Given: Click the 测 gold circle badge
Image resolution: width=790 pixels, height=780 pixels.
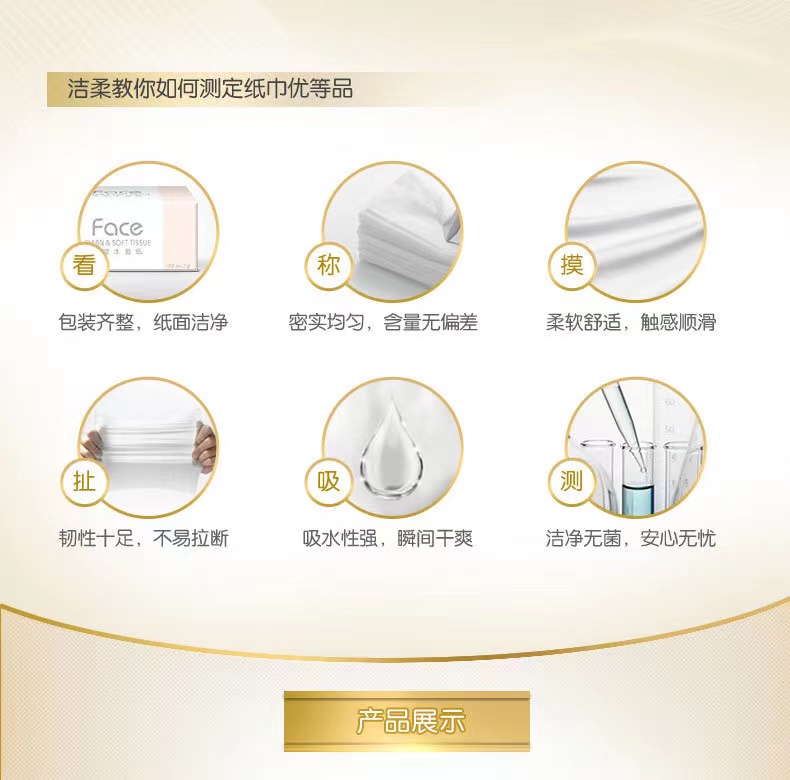Looking at the screenshot, I should (x=572, y=482).
